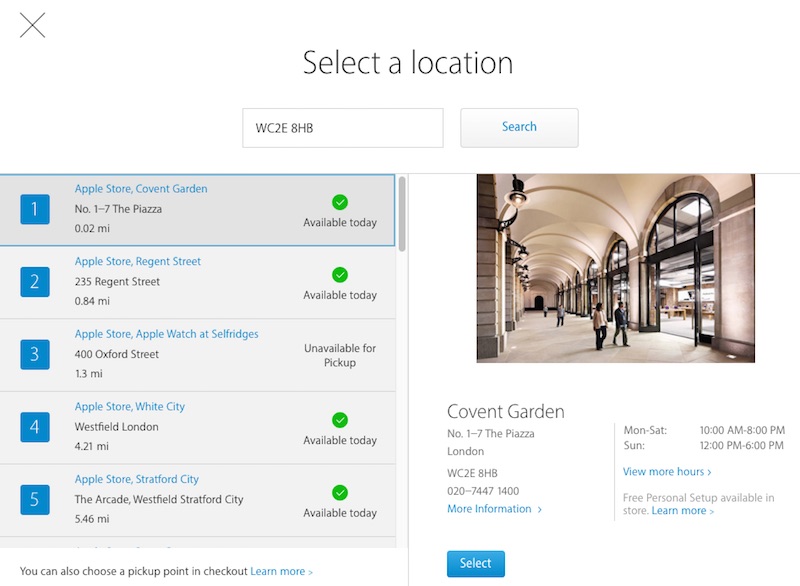Click the Mon-Sat hours 10:00 AM-8:00 PM
Viewport: 800px width, 586px height.
(742, 430)
